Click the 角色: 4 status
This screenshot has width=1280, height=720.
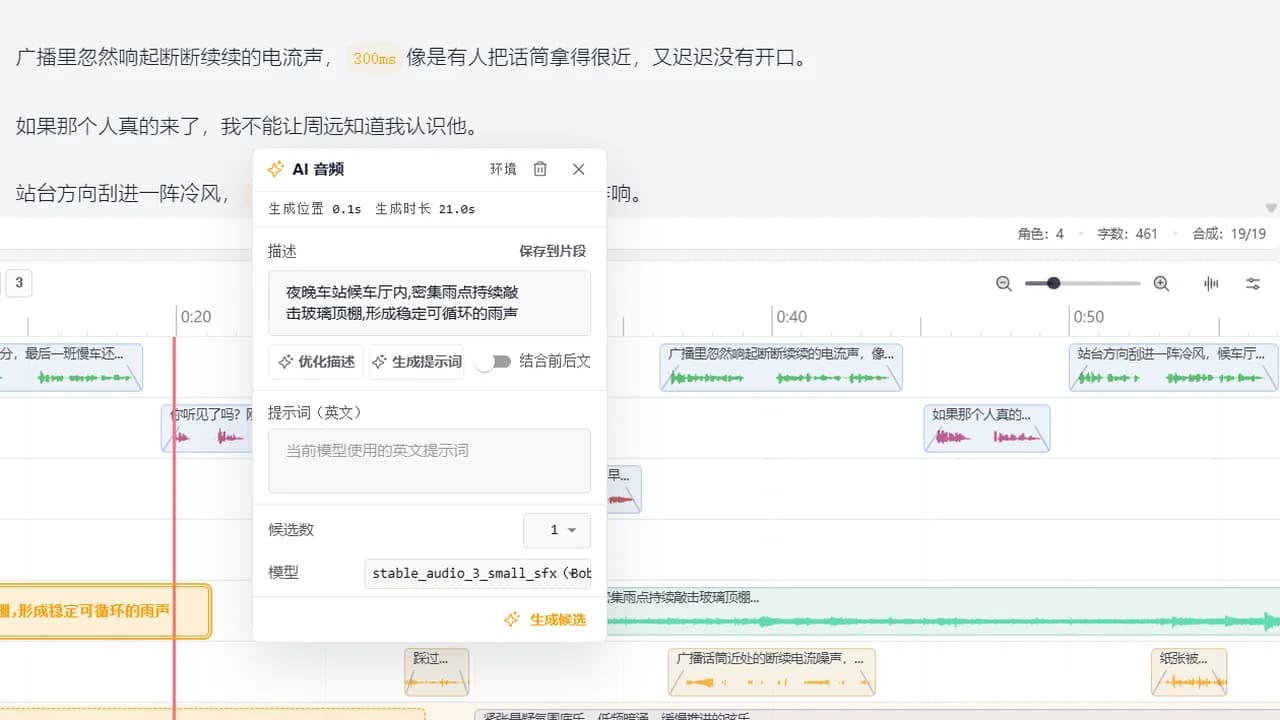point(1040,234)
